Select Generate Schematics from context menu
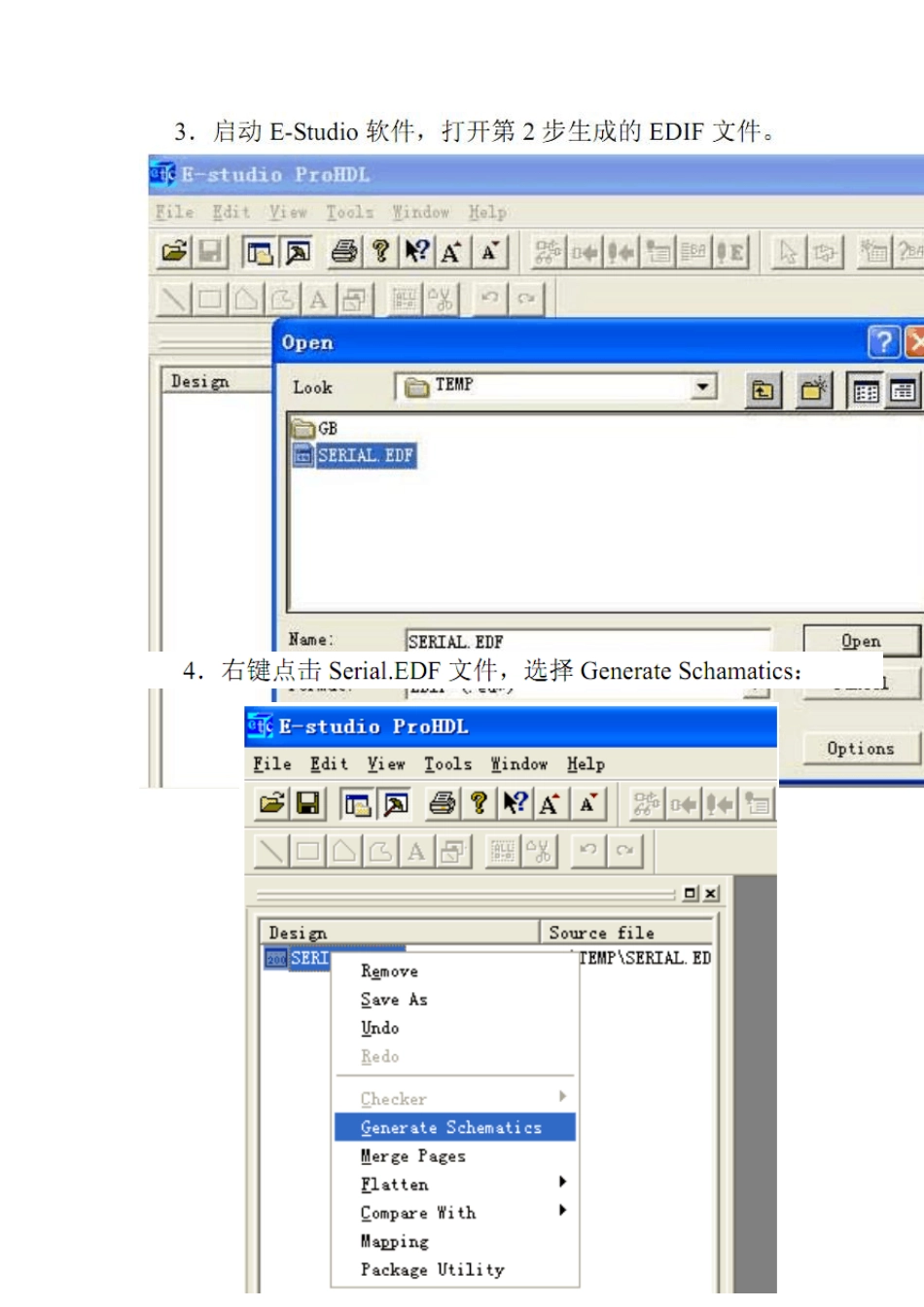 point(456,1127)
